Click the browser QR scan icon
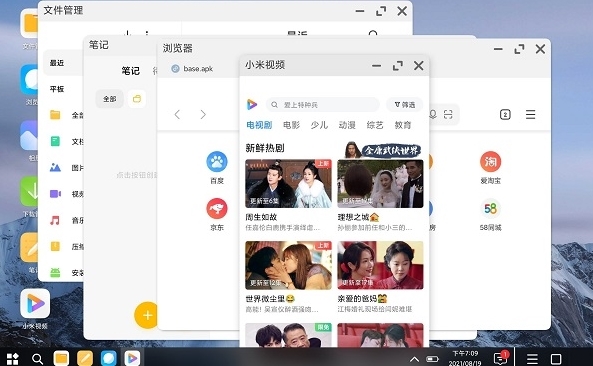593x366 pixels. click(448, 114)
